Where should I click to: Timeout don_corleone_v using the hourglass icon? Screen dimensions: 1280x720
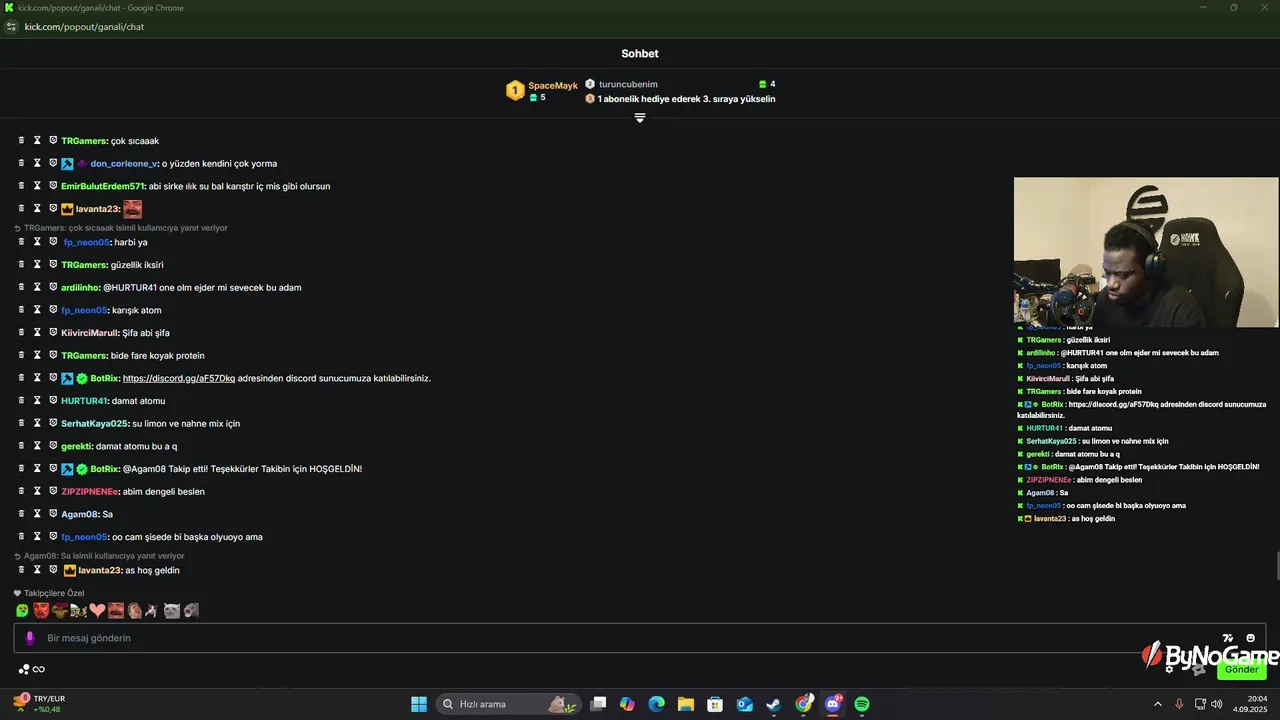click(x=37, y=163)
